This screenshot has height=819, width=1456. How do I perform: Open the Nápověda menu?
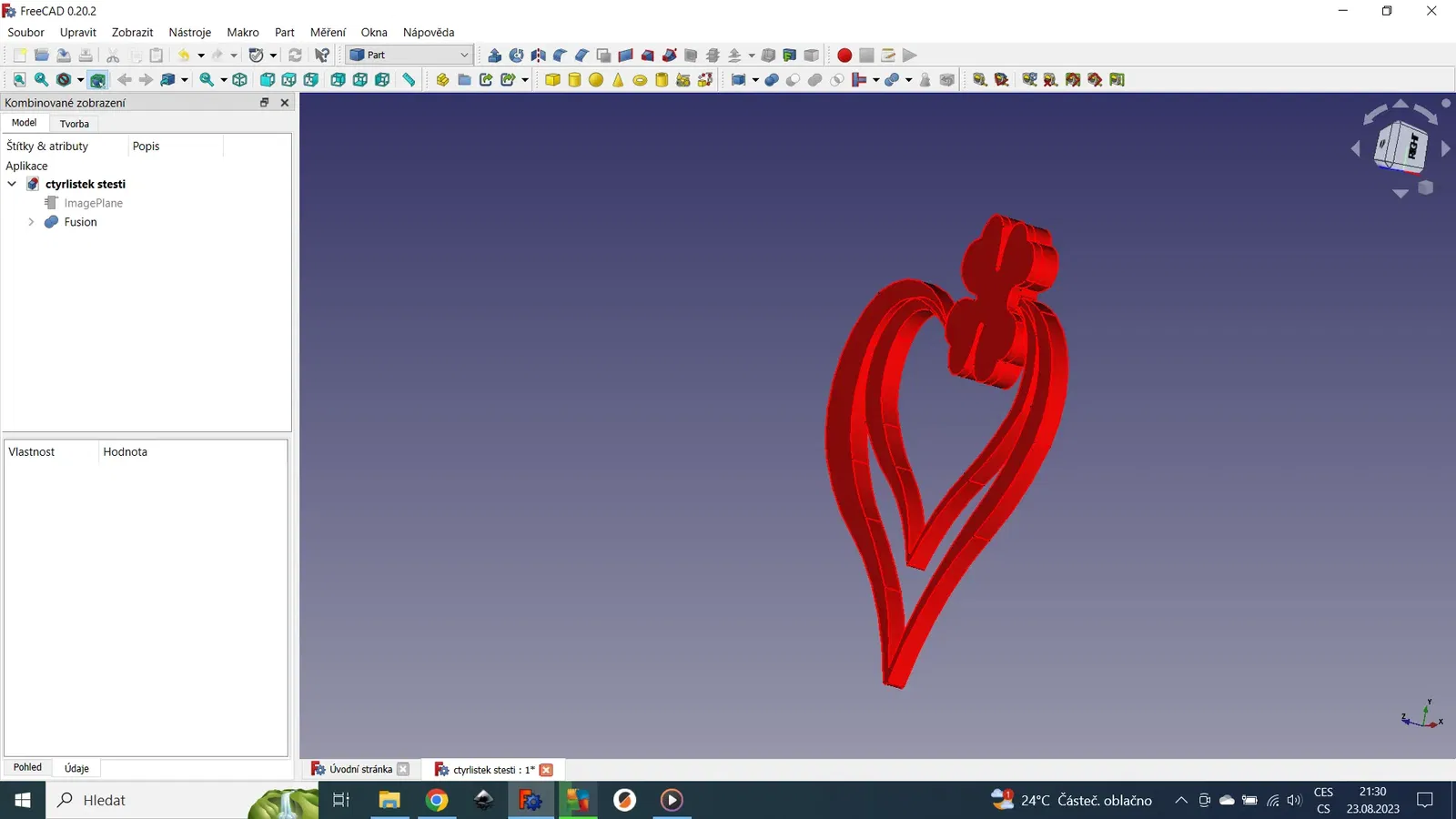click(429, 32)
